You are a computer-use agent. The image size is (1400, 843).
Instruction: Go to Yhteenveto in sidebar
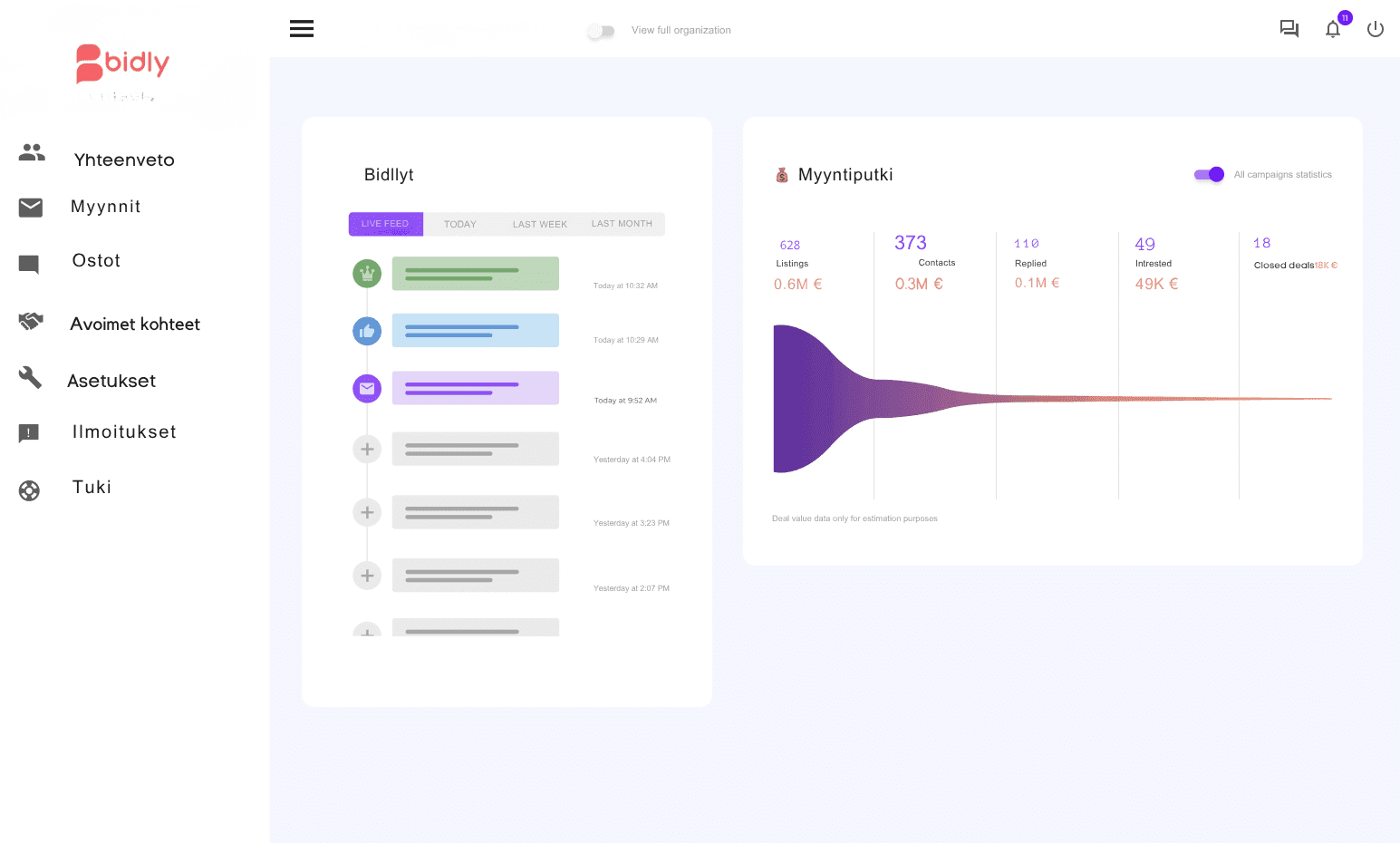[124, 160]
